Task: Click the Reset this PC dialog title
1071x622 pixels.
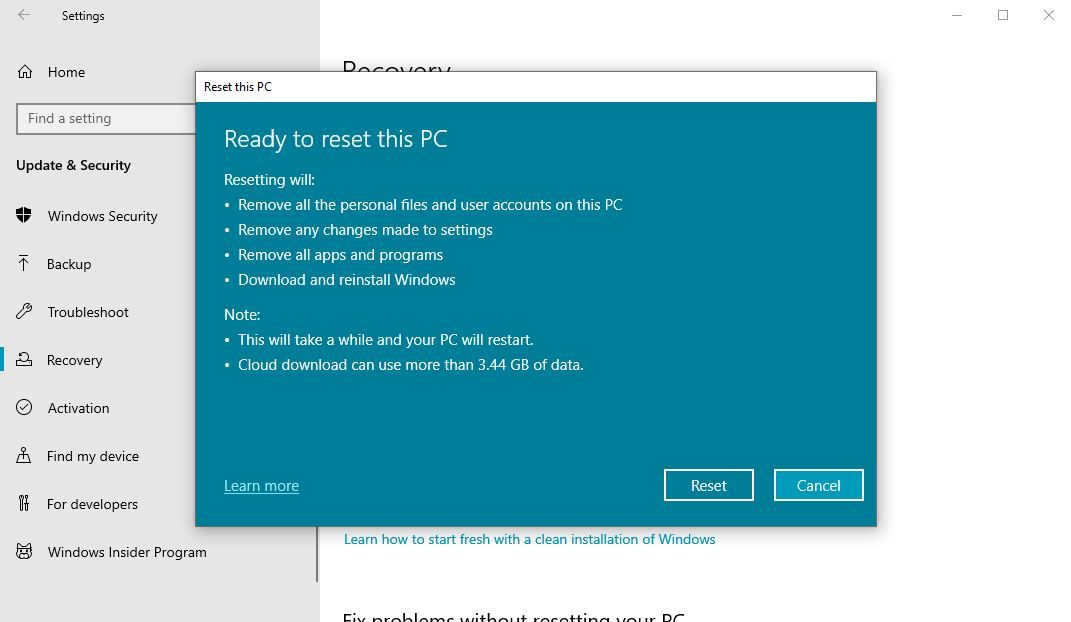Action: click(x=238, y=87)
